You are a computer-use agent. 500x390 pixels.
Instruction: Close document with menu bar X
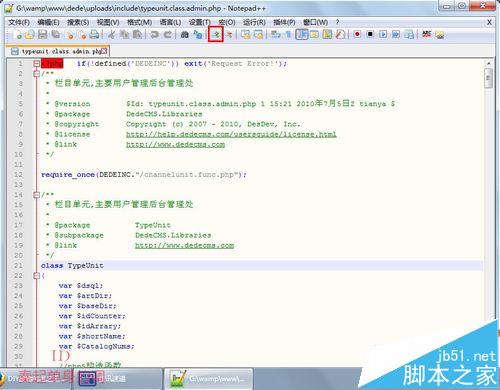(489, 22)
